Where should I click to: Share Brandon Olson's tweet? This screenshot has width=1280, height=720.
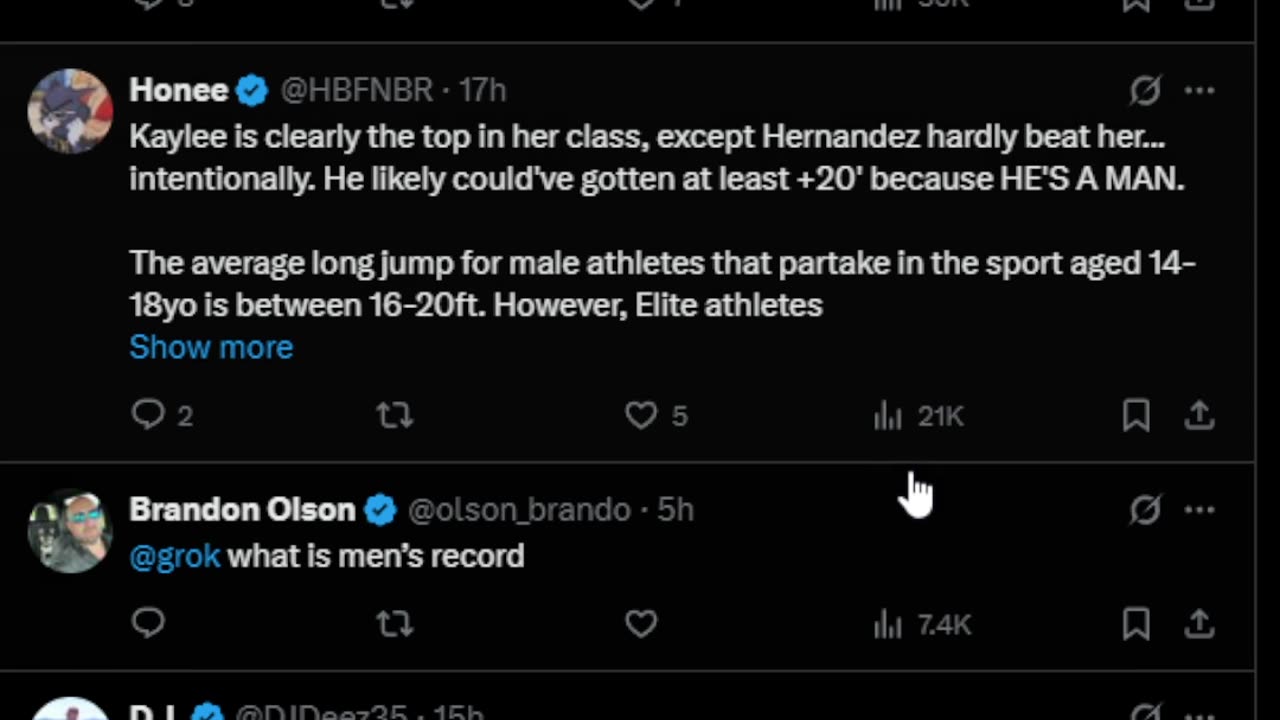[x=1199, y=624]
